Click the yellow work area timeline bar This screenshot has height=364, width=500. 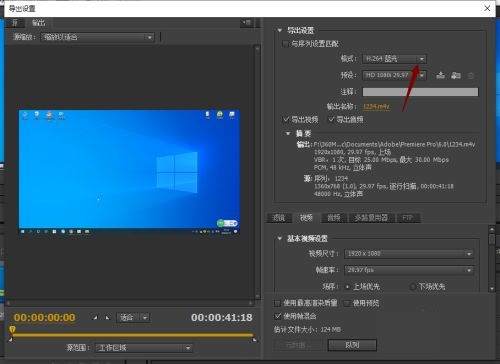pyautogui.click(x=133, y=335)
